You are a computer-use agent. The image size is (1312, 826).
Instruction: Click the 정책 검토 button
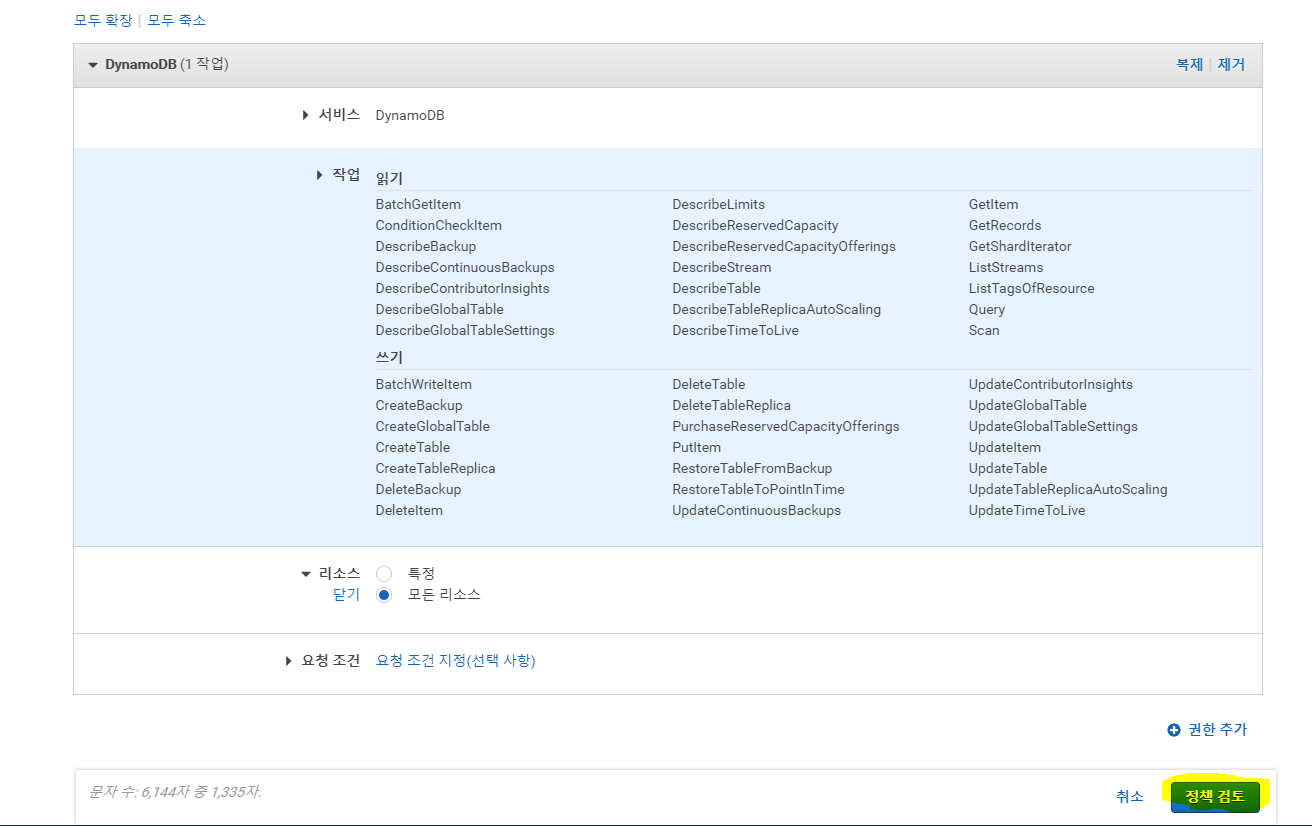pyautogui.click(x=1215, y=796)
